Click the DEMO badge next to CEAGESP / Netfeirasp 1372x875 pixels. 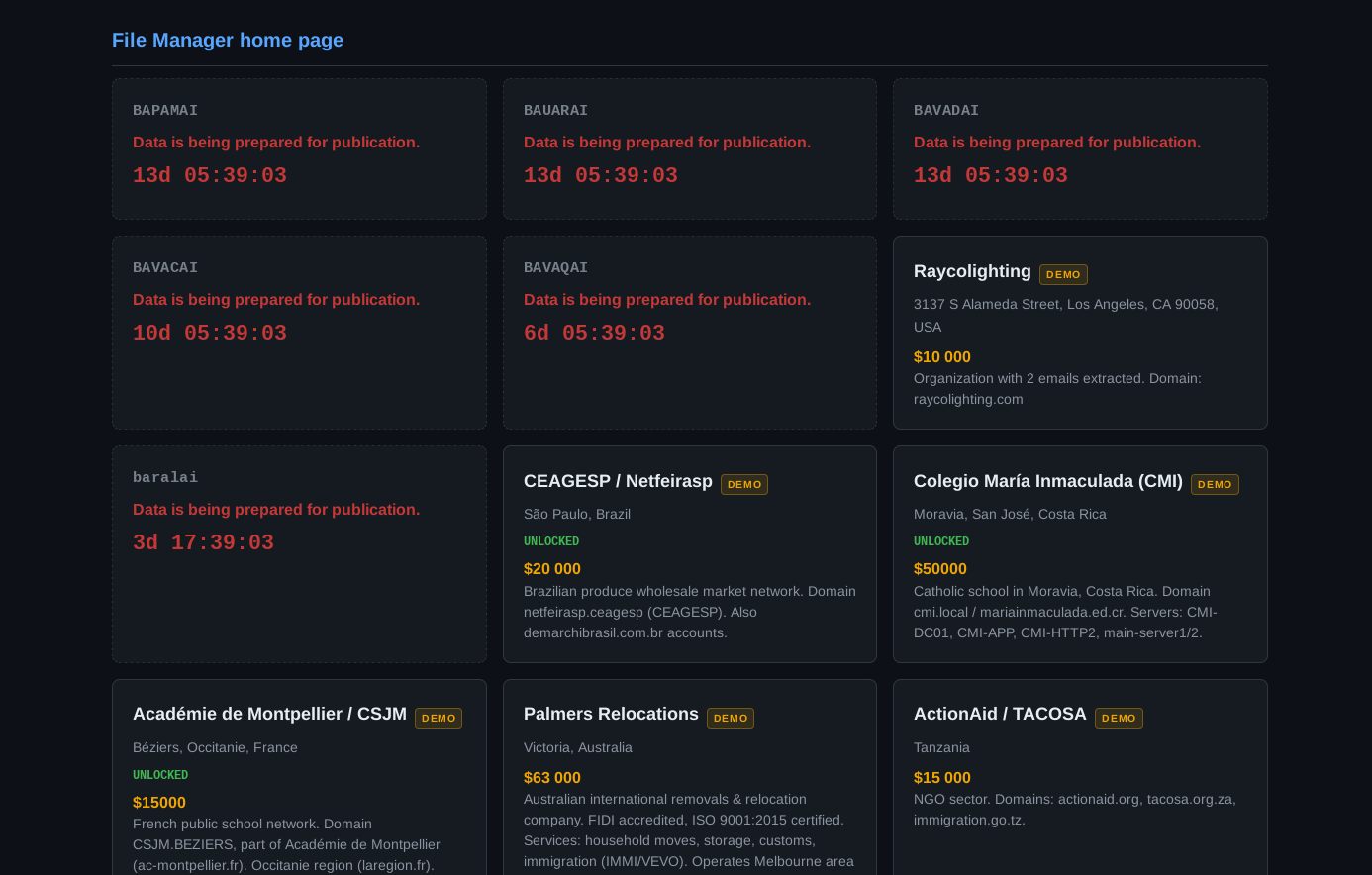744,484
